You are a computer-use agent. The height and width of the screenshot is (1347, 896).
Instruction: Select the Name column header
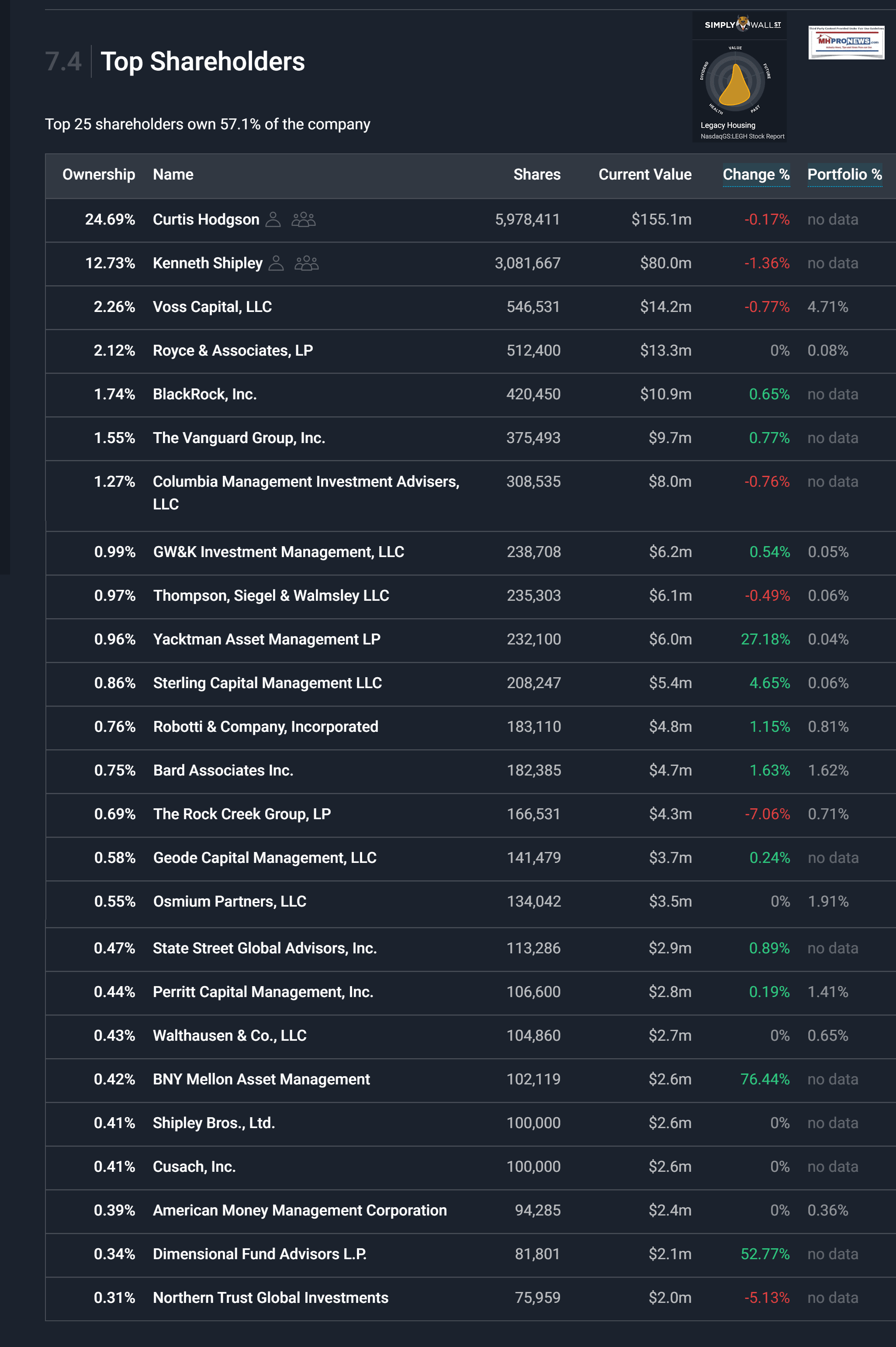point(173,174)
